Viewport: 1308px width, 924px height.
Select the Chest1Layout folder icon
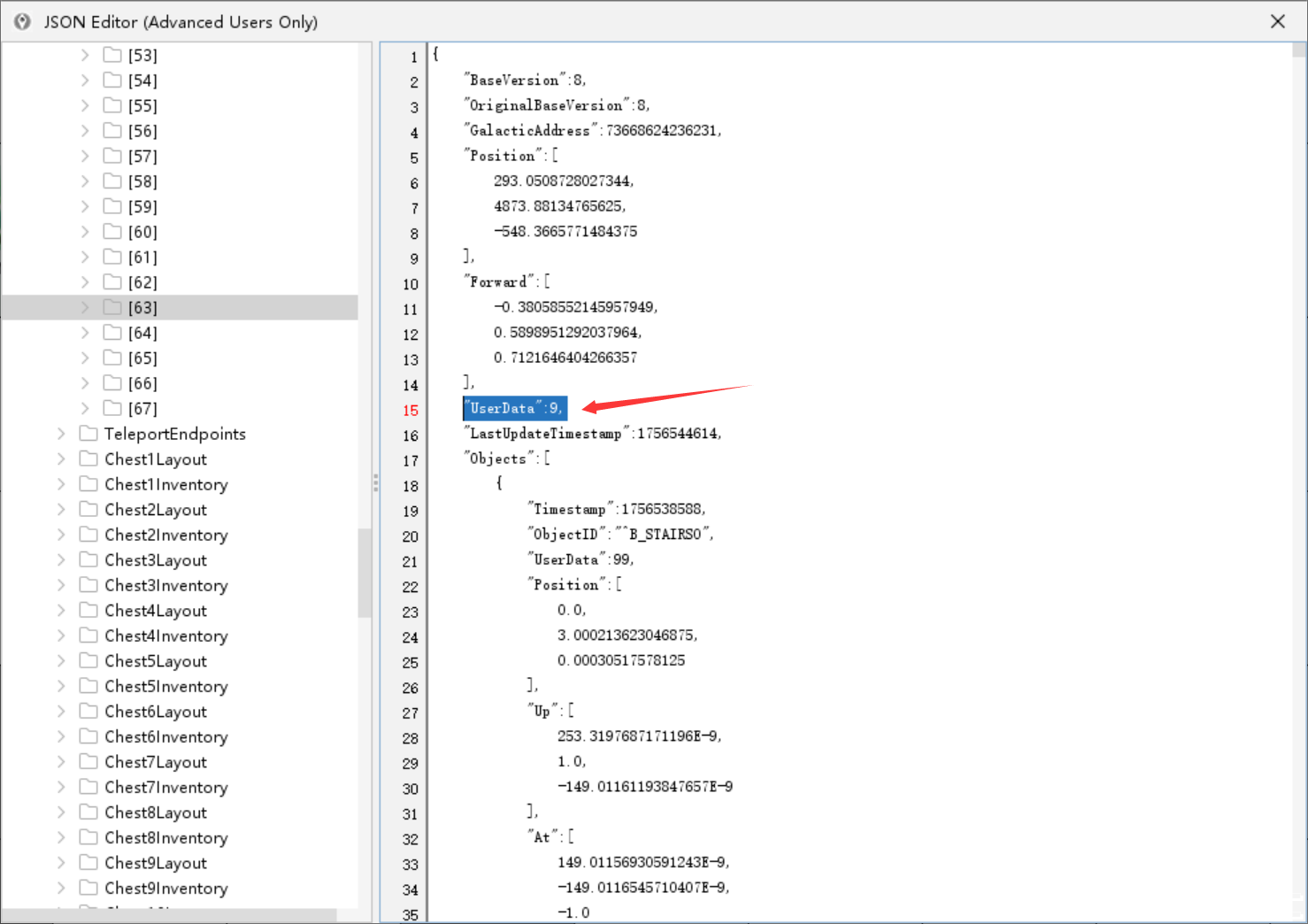[88, 458]
